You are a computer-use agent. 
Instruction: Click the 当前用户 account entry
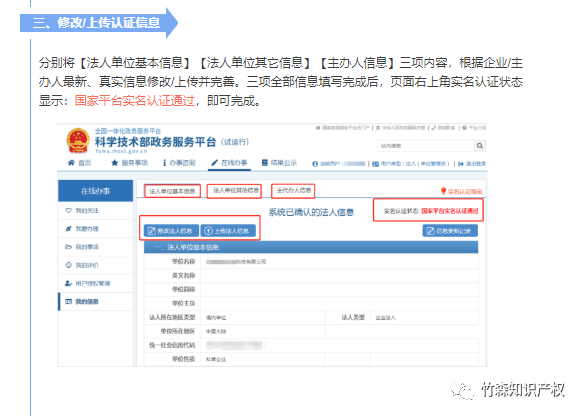[x=339, y=164]
